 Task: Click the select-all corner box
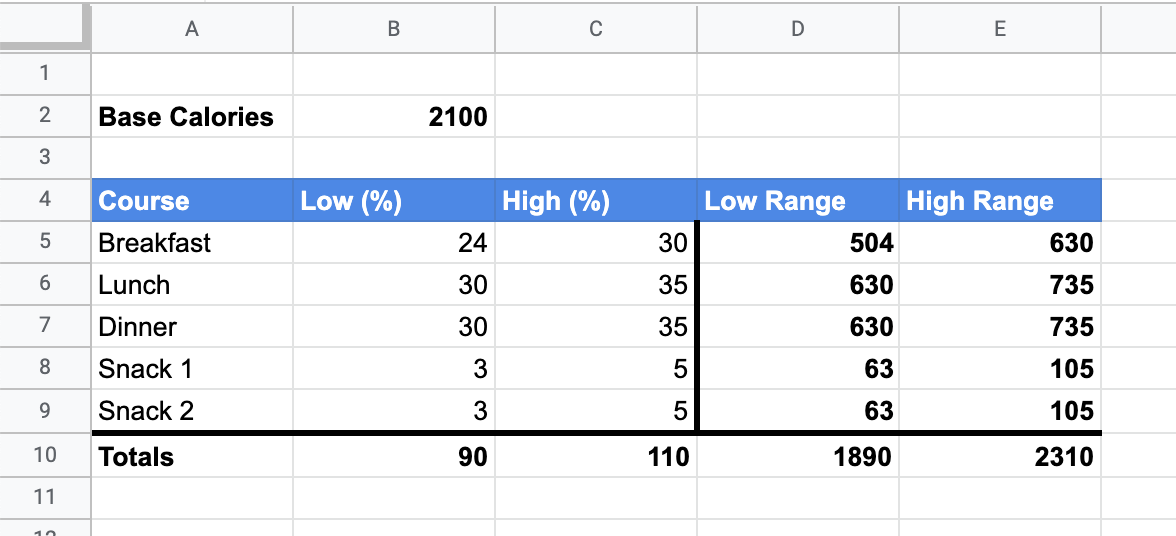point(44,29)
